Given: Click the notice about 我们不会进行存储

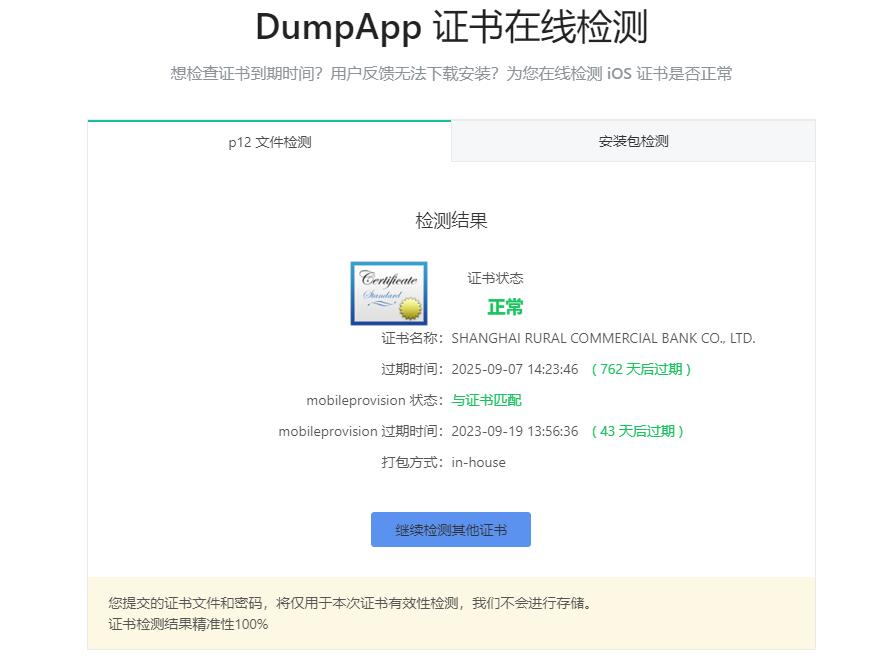Looking at the screenshot, I should click(x=350, y=603).
